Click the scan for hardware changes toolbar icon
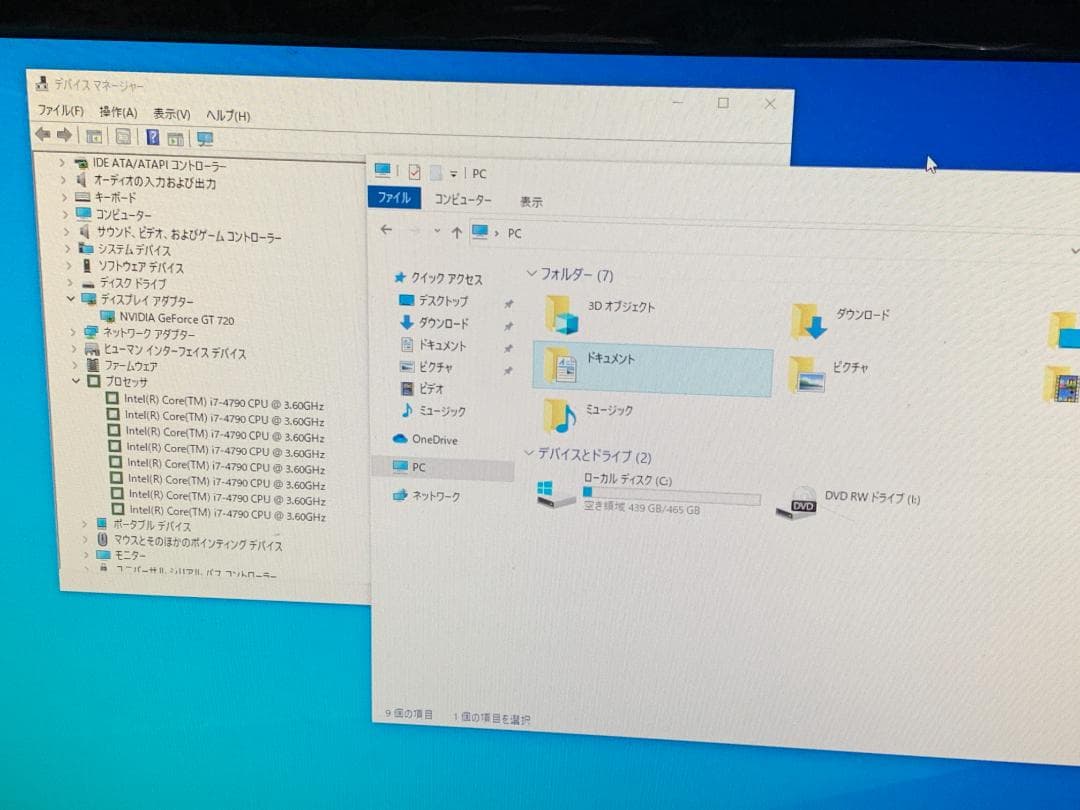 click(x=205, y=136)
